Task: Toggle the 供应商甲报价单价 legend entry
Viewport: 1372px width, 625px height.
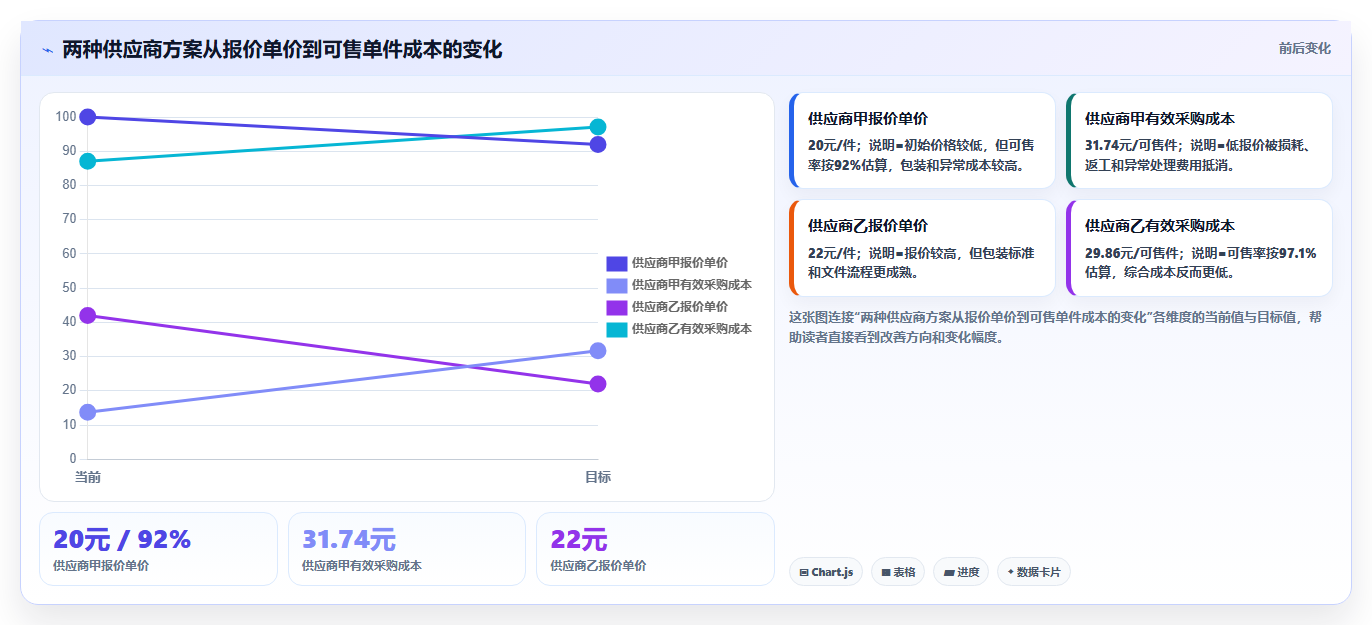Action: (x=667, y=263)
